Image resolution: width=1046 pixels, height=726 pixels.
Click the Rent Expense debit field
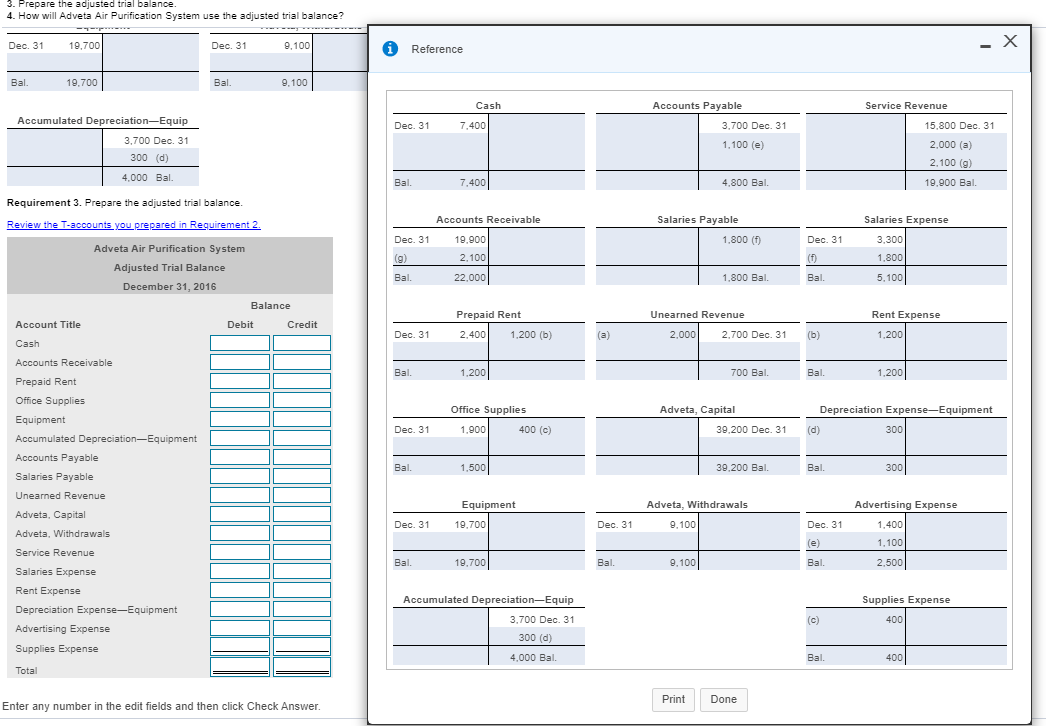click(x=240, y=591)
